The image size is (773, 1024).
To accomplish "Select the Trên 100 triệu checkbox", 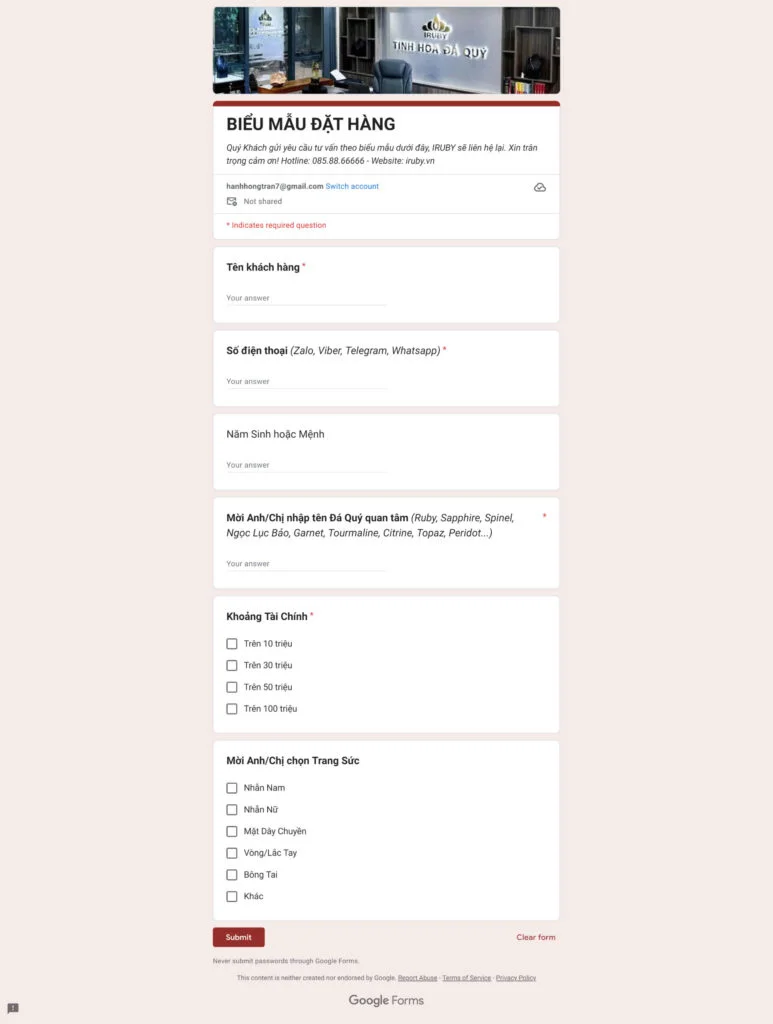I will (232, 709).
